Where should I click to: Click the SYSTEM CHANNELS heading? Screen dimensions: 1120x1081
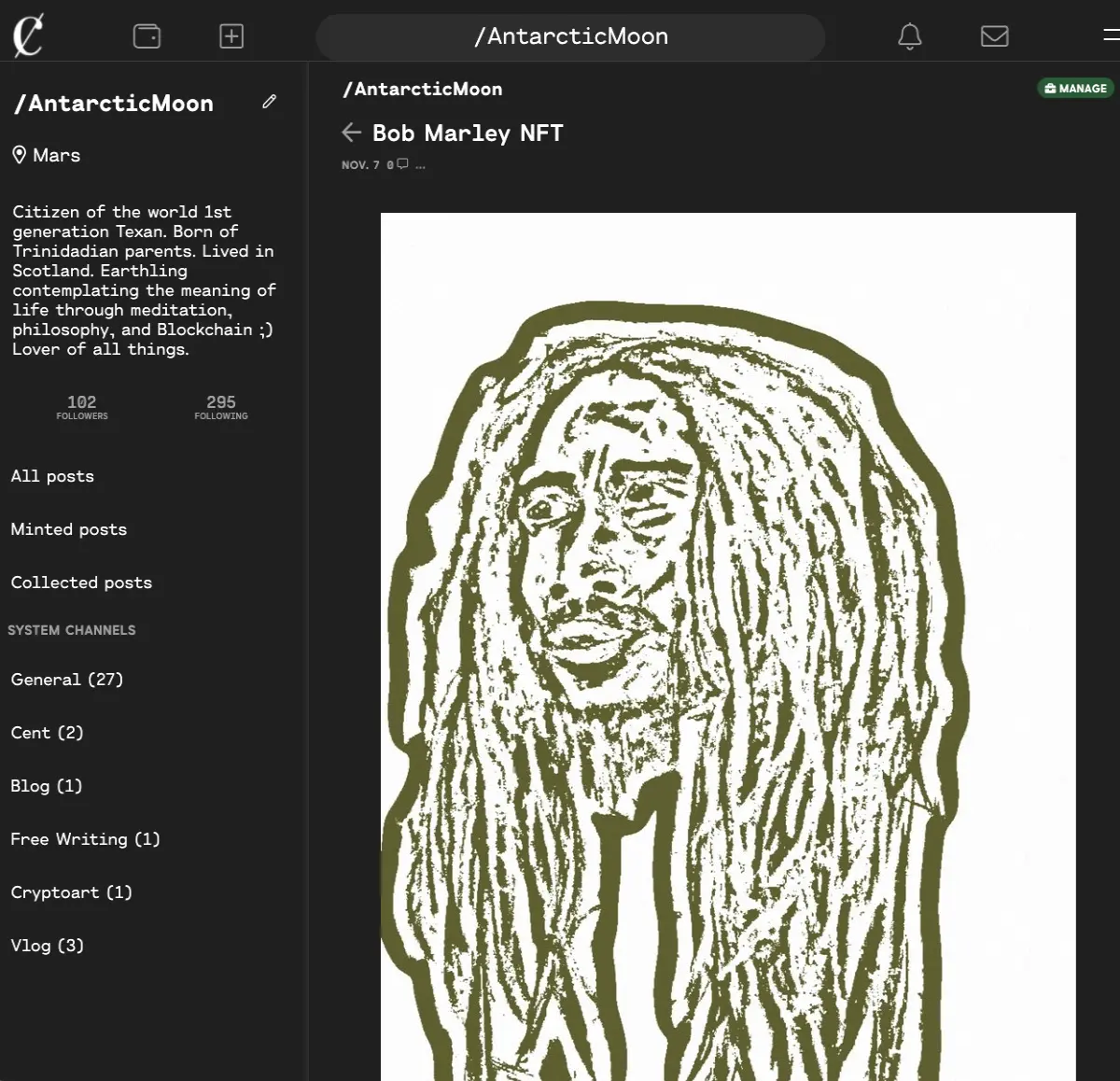pos(72,630)
